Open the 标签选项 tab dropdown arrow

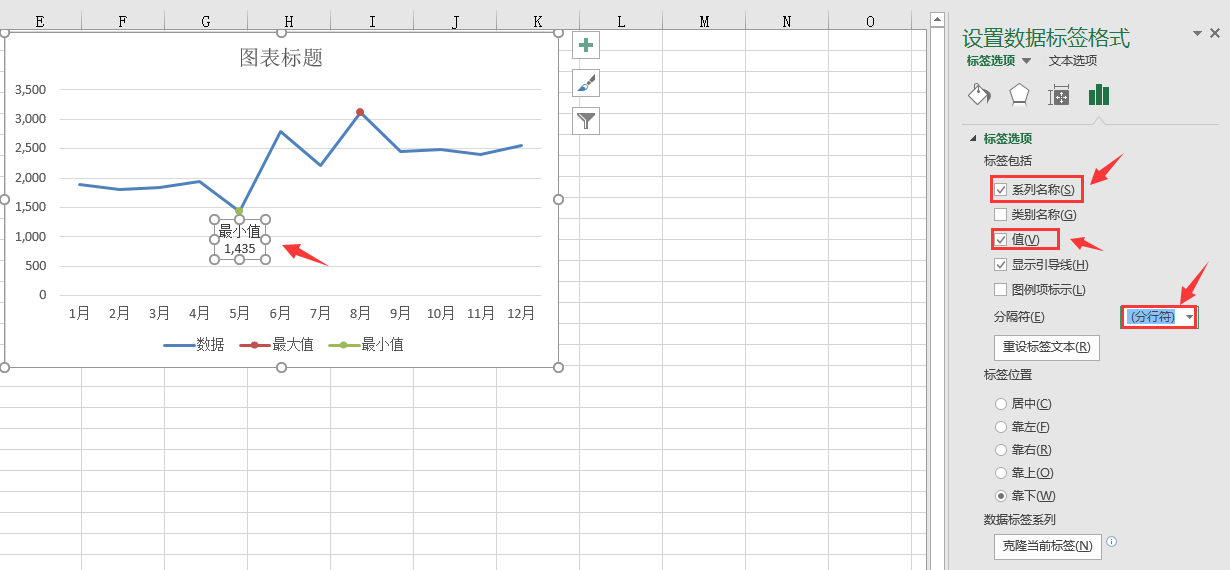point(1026,61)
